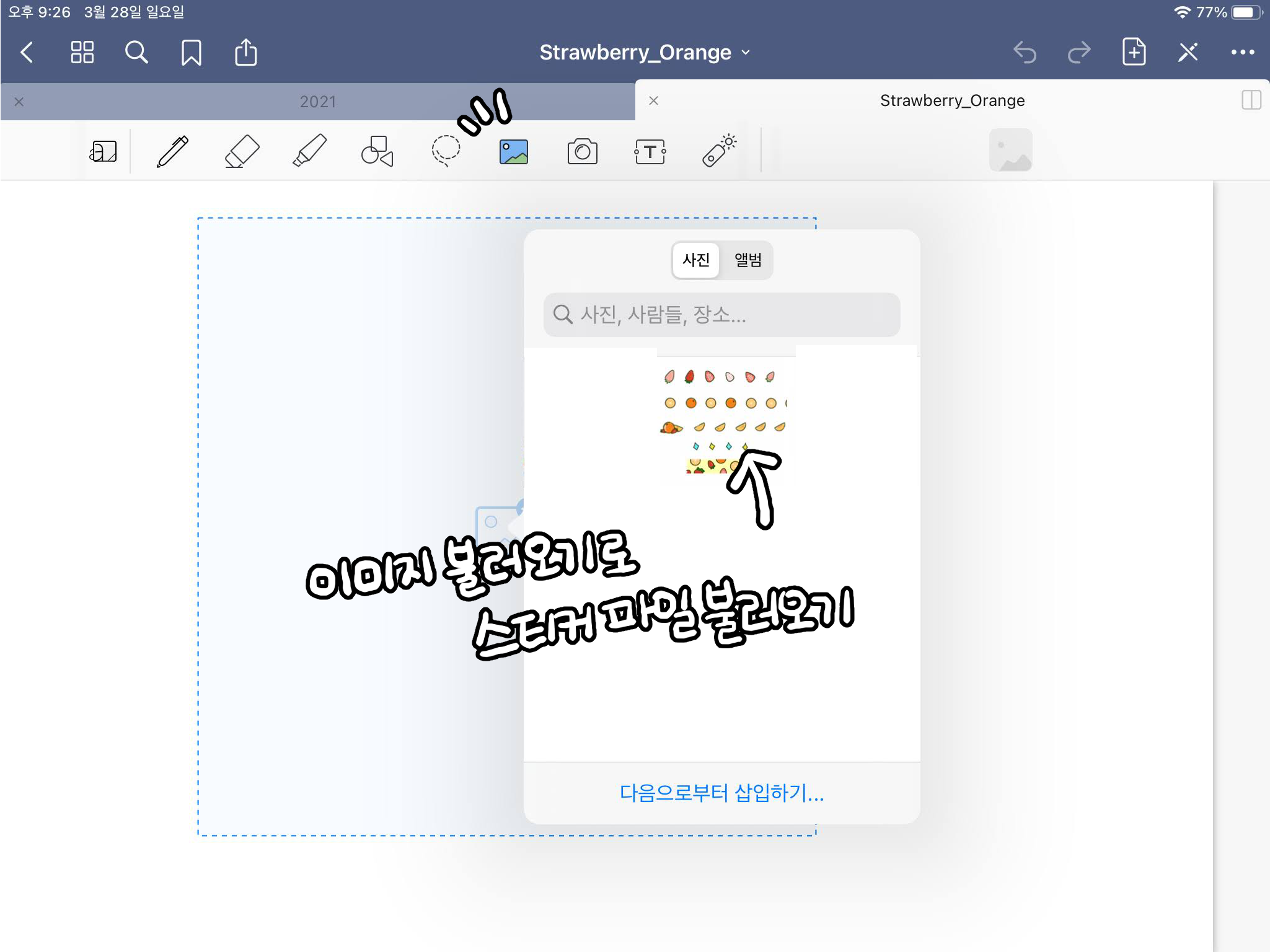Choose the Shapes tool
The height and width of the screenshot is (952, 1270).
pos(377,151)
